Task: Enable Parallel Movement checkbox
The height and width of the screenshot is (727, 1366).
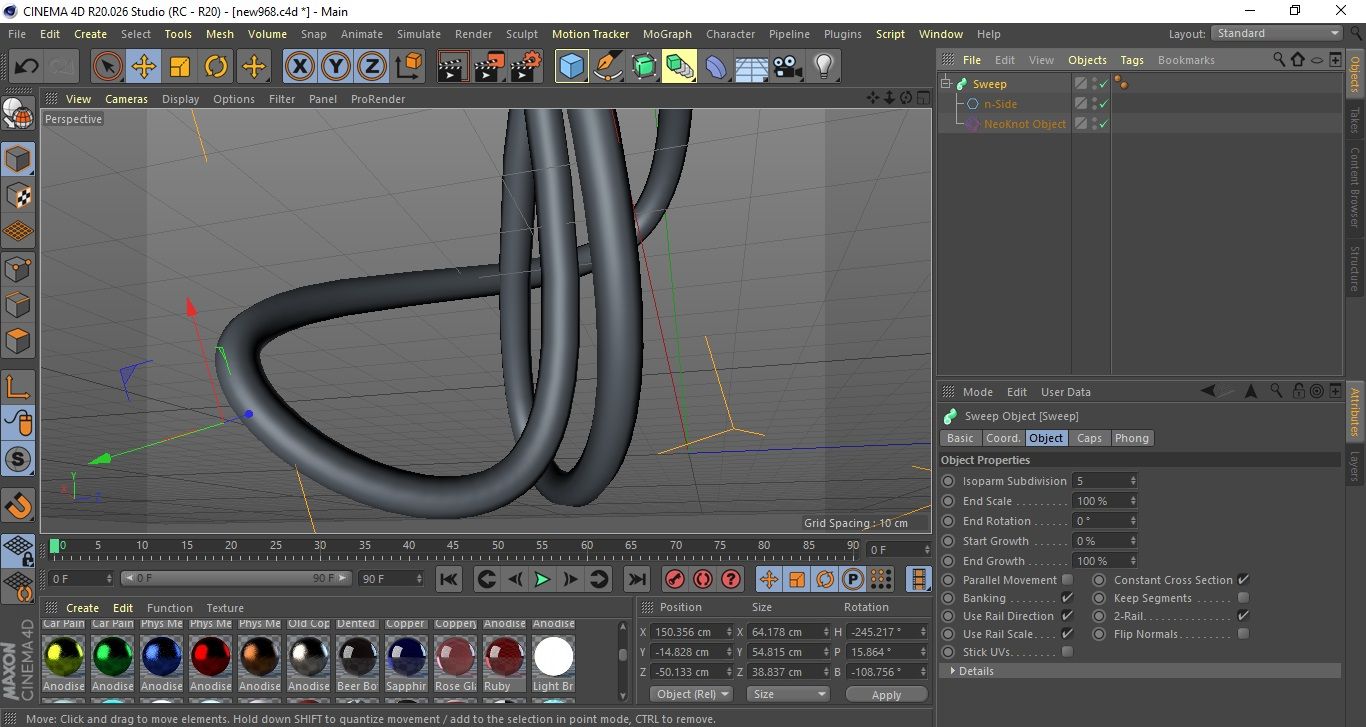Action: (1067, 580)
